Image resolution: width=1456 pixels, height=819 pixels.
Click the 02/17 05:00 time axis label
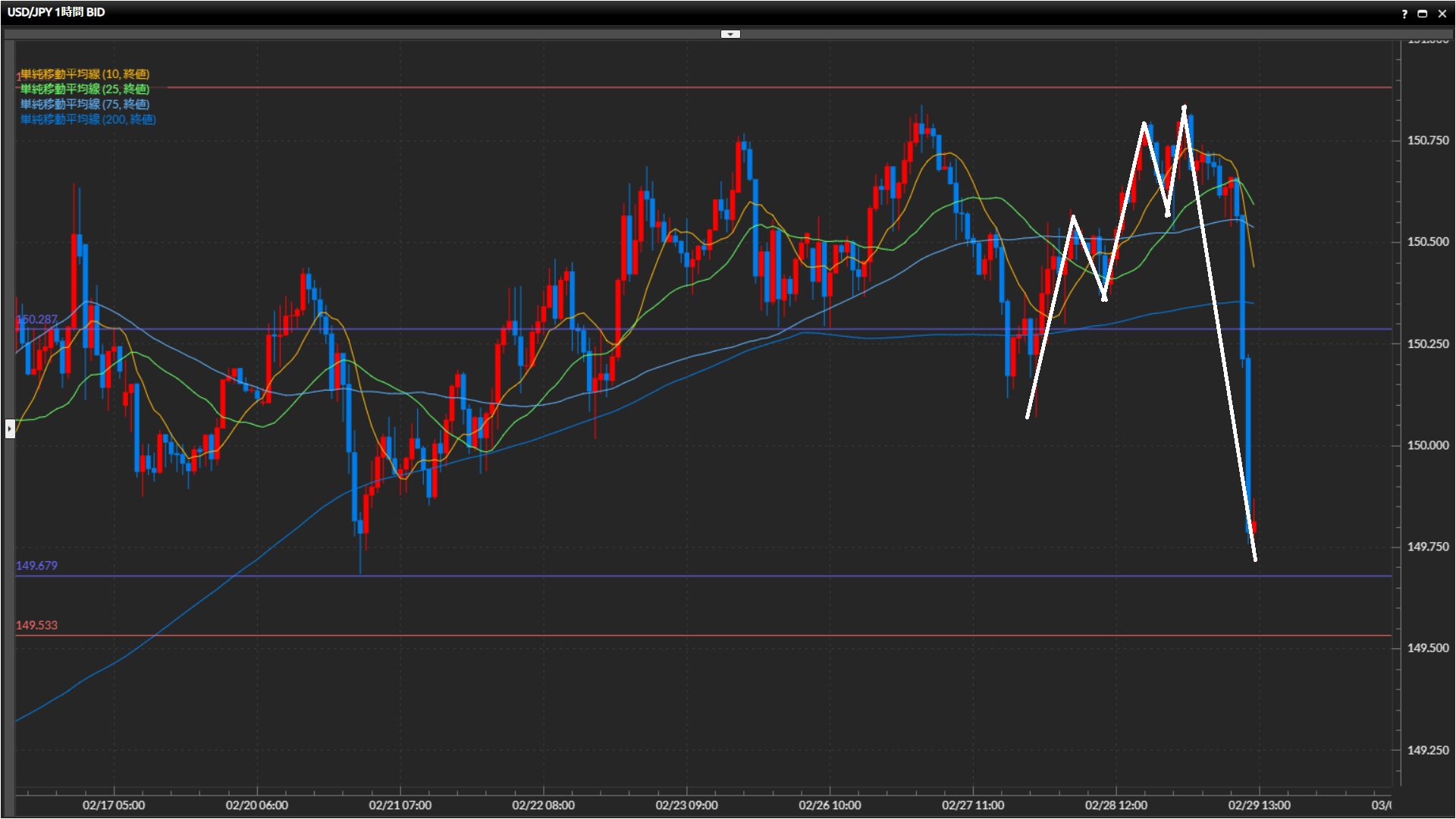(114, 805)
